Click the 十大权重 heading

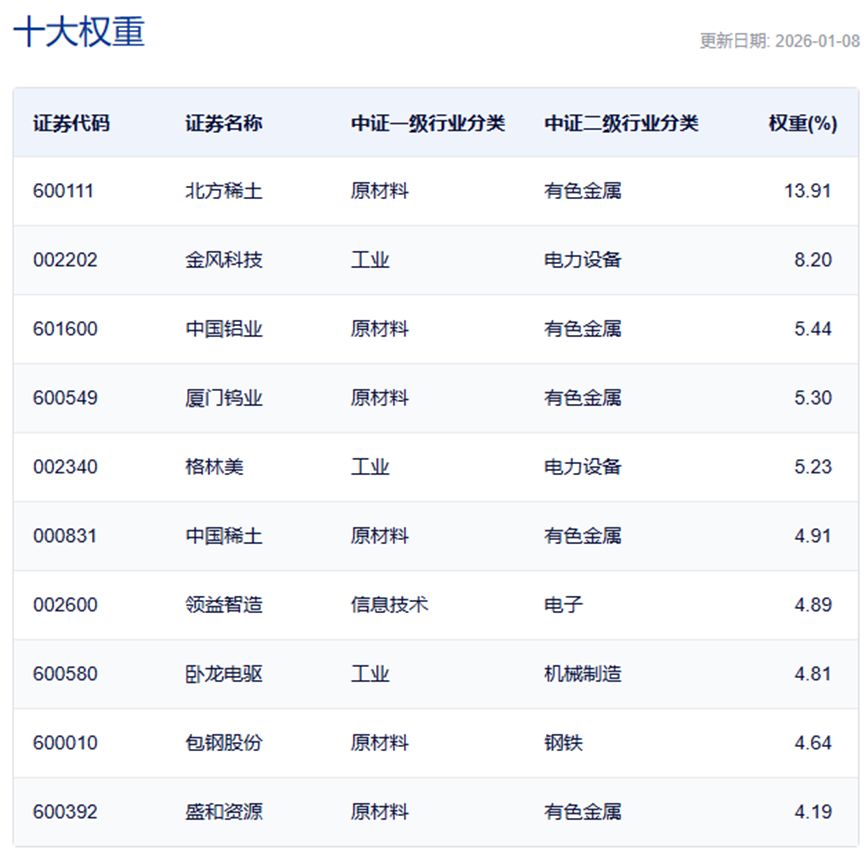point(79,32)
